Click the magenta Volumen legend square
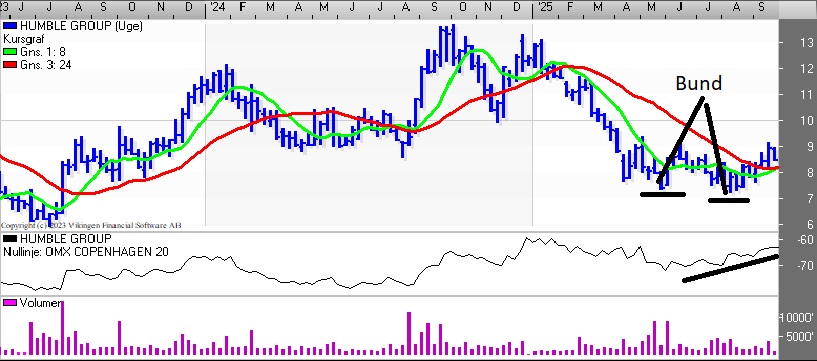This screenshot has height=361, width=817. [x=10, y=303]
